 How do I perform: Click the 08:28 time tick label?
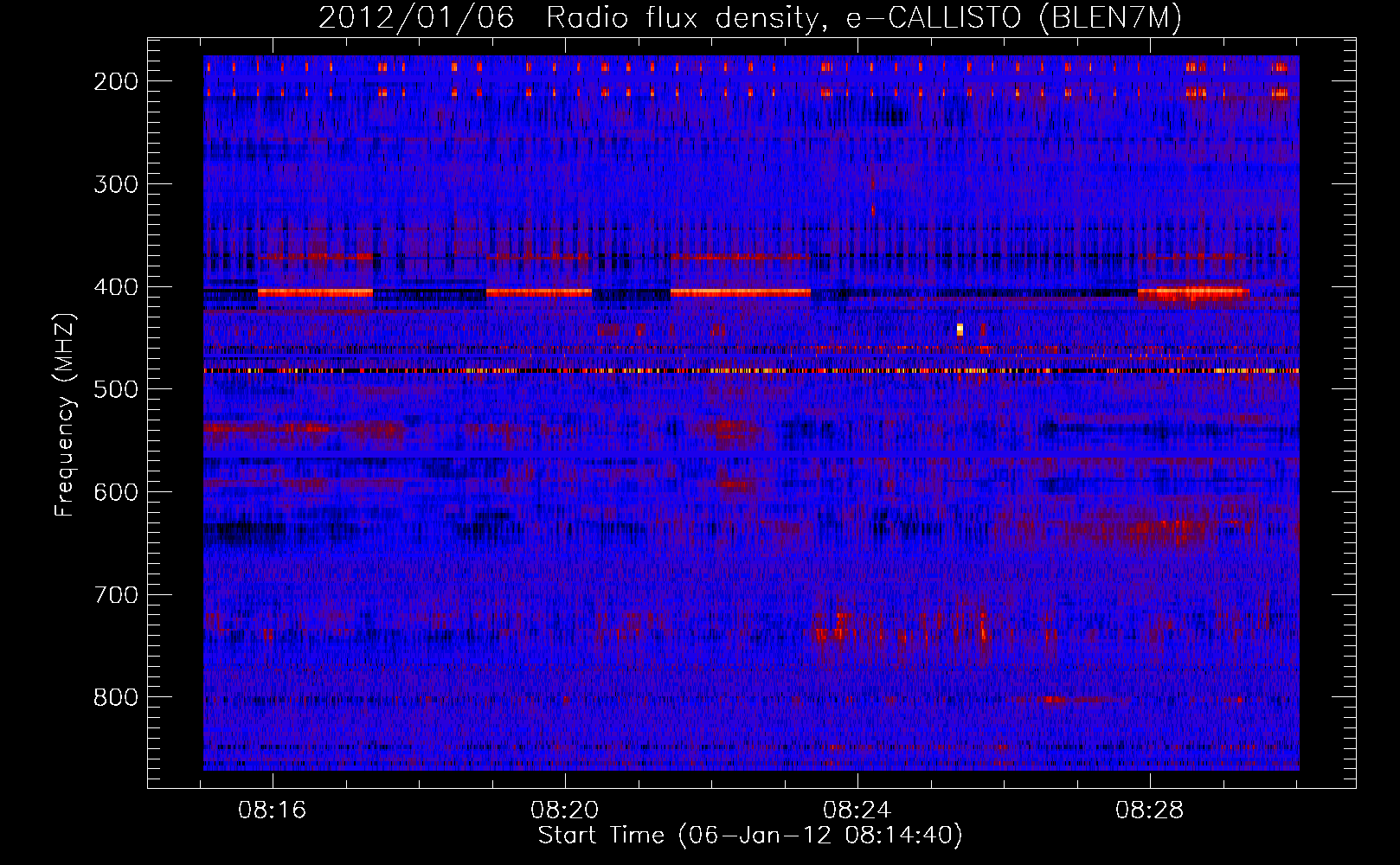click(x=1149, y=811)
